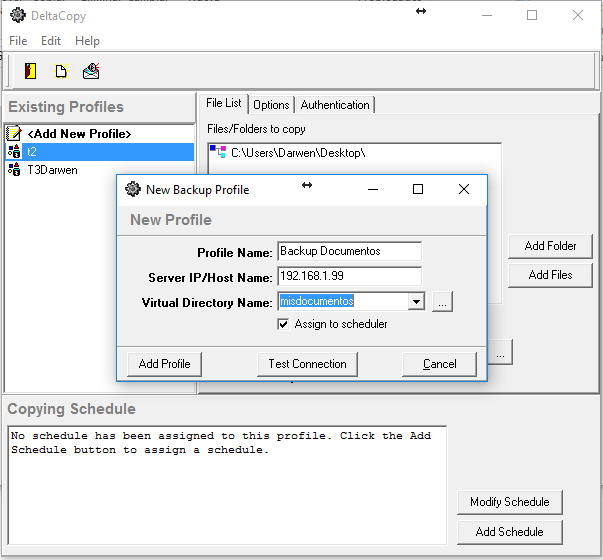
Task: Switch to the Authentication tab
Action: coord(335,105)
